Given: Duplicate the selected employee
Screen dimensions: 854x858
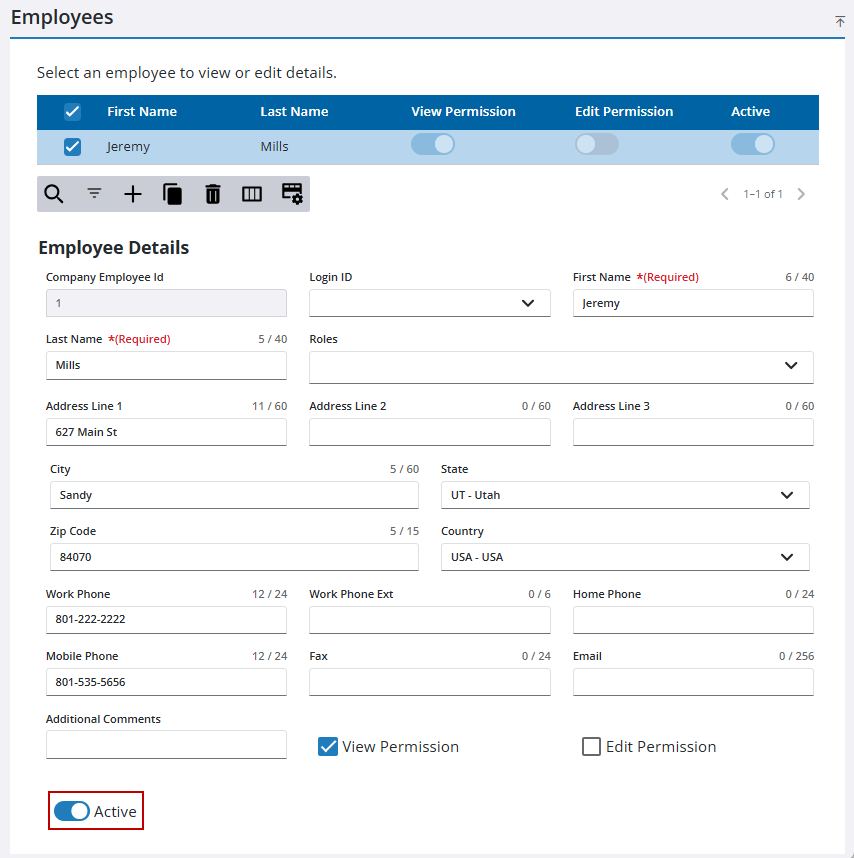Looking at the screenshot, I should click(172, 193).
